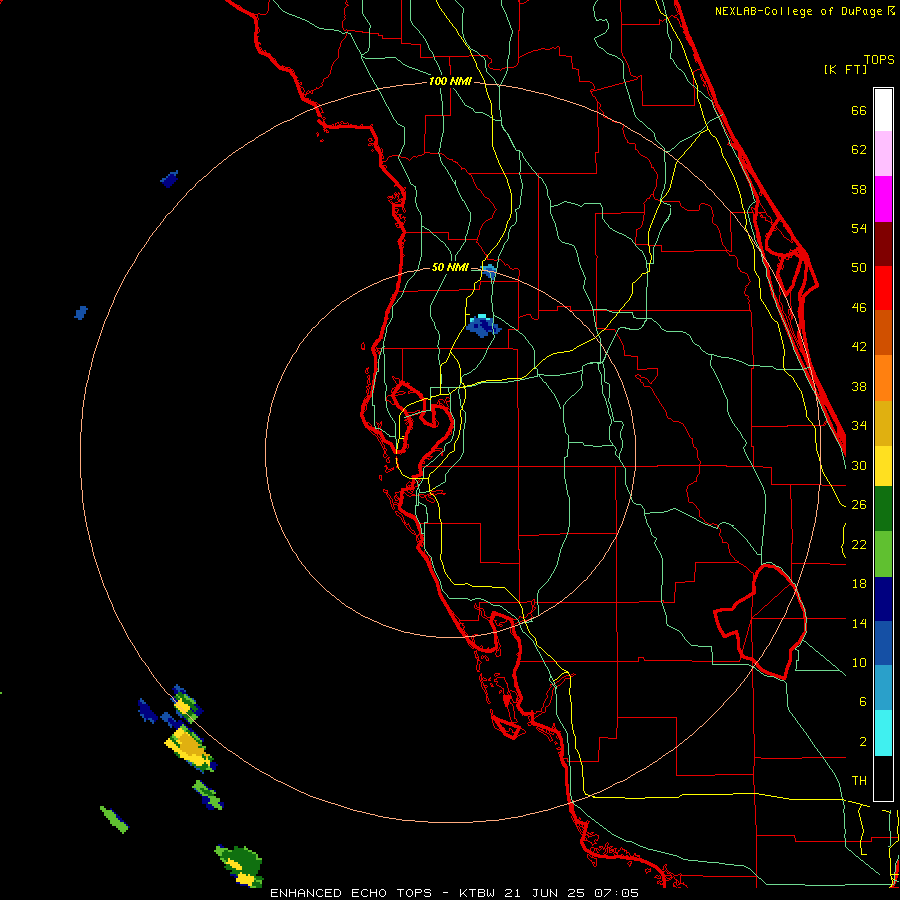Select the bright red legend swatch
Screen dimensions: 900x900
[x=883, y=289]
